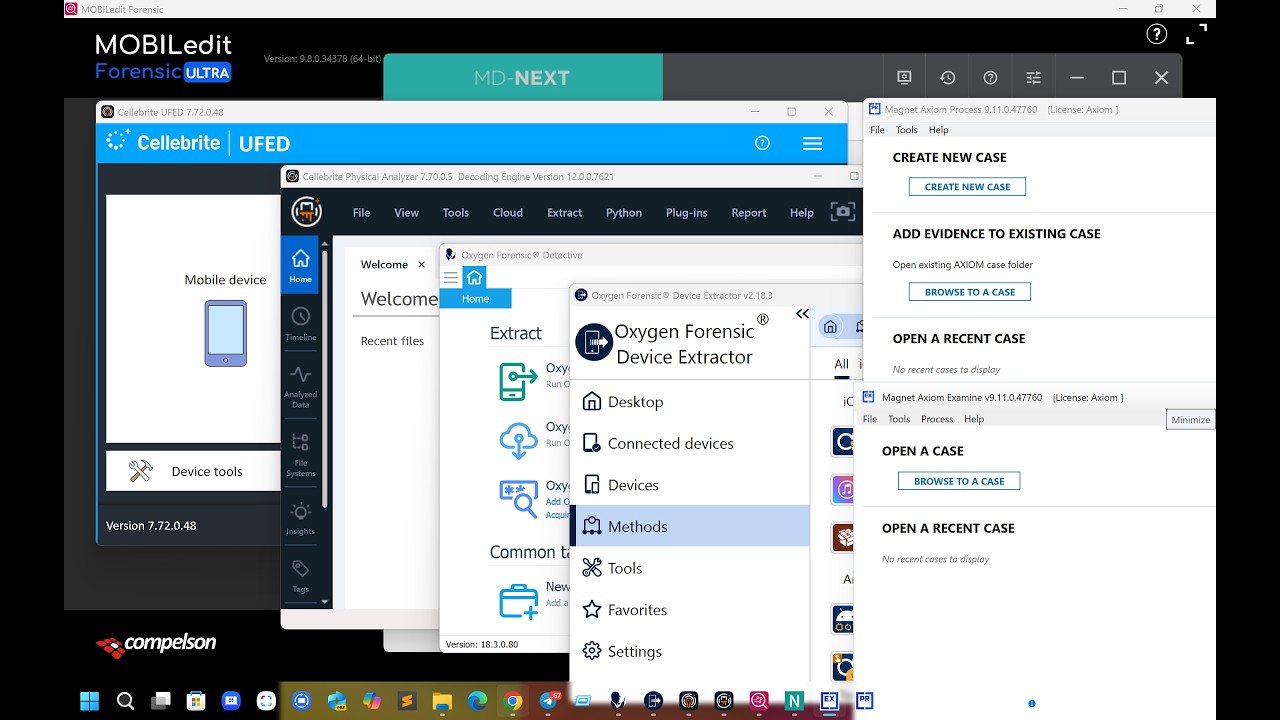The image size is (1280, 720).
Task: Open Timeline in Physical Analyzer sidebar
Action: pos(300,323)
